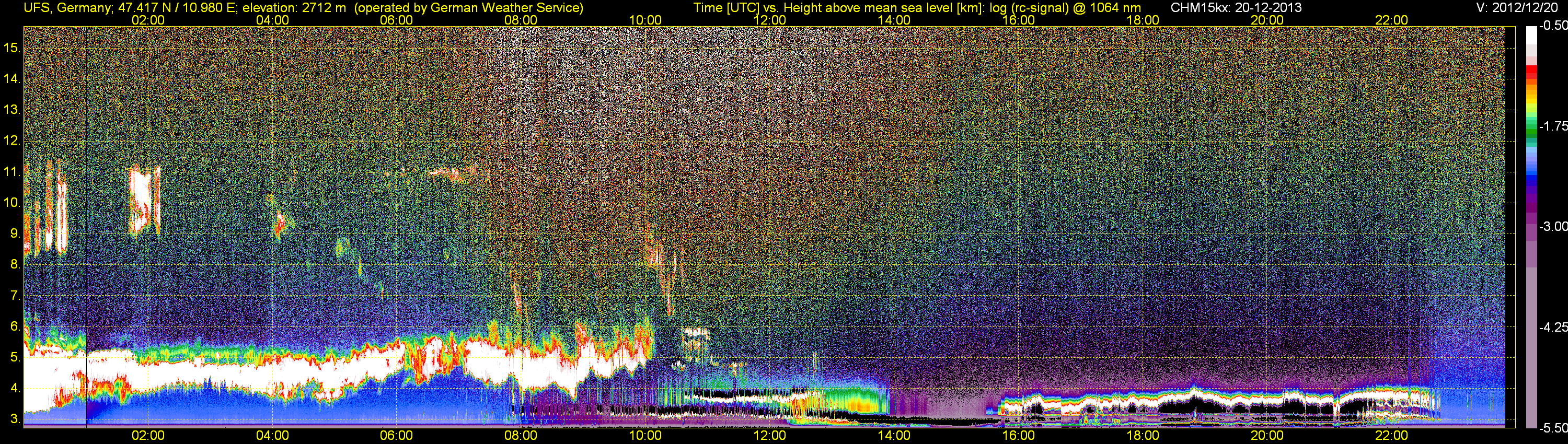
Task: Click '08:00' on the bottom time axis
Action: [x=521, y=436]
